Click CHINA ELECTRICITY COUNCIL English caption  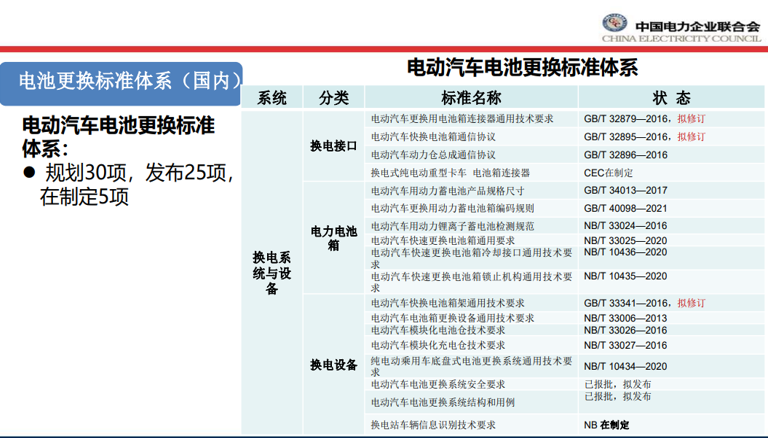[682, 39]
